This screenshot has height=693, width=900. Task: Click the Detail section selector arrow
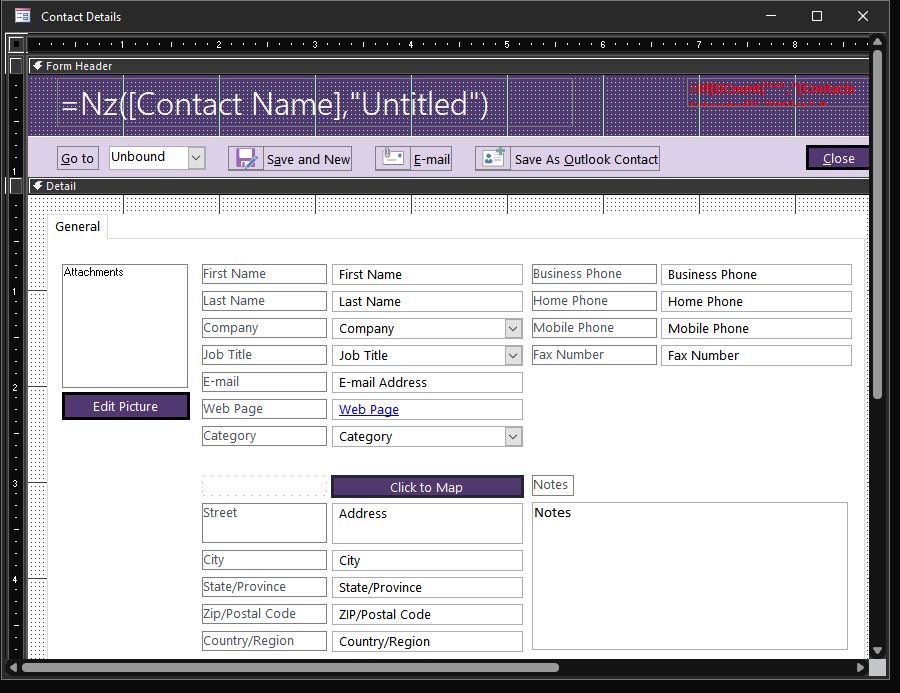click(x=37, y=186)
